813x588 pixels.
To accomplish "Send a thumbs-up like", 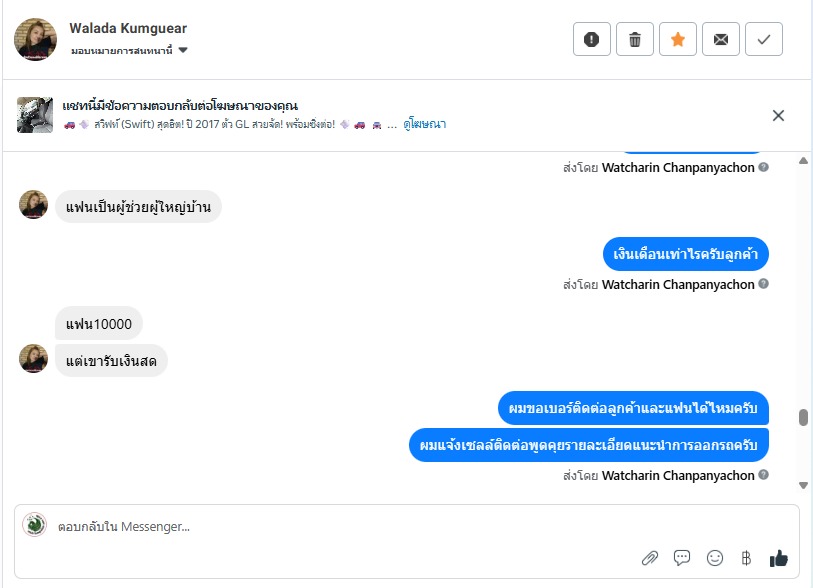I will tap(778, 557).
